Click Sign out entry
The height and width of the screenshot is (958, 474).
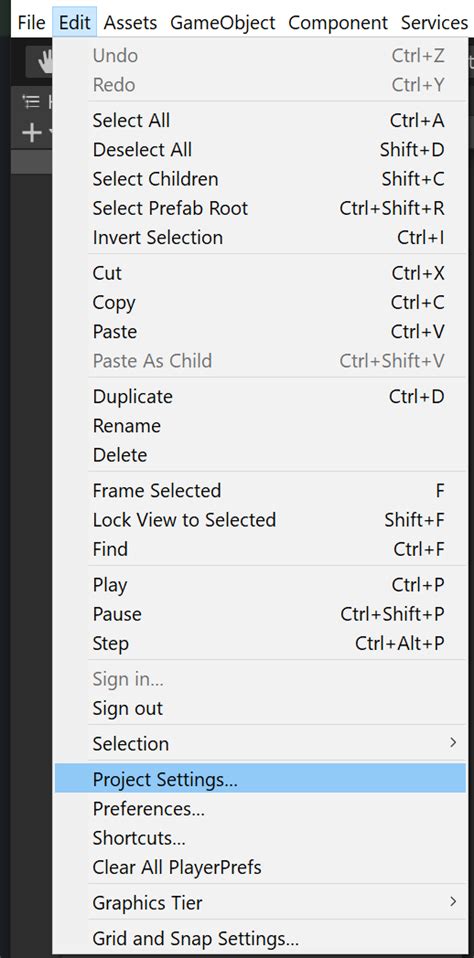click(260, 708)
